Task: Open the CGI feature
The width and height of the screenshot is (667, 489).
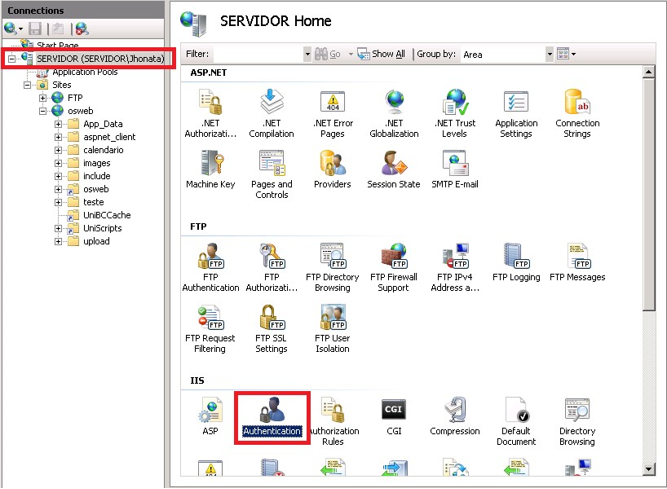Action: pos(394,416)
